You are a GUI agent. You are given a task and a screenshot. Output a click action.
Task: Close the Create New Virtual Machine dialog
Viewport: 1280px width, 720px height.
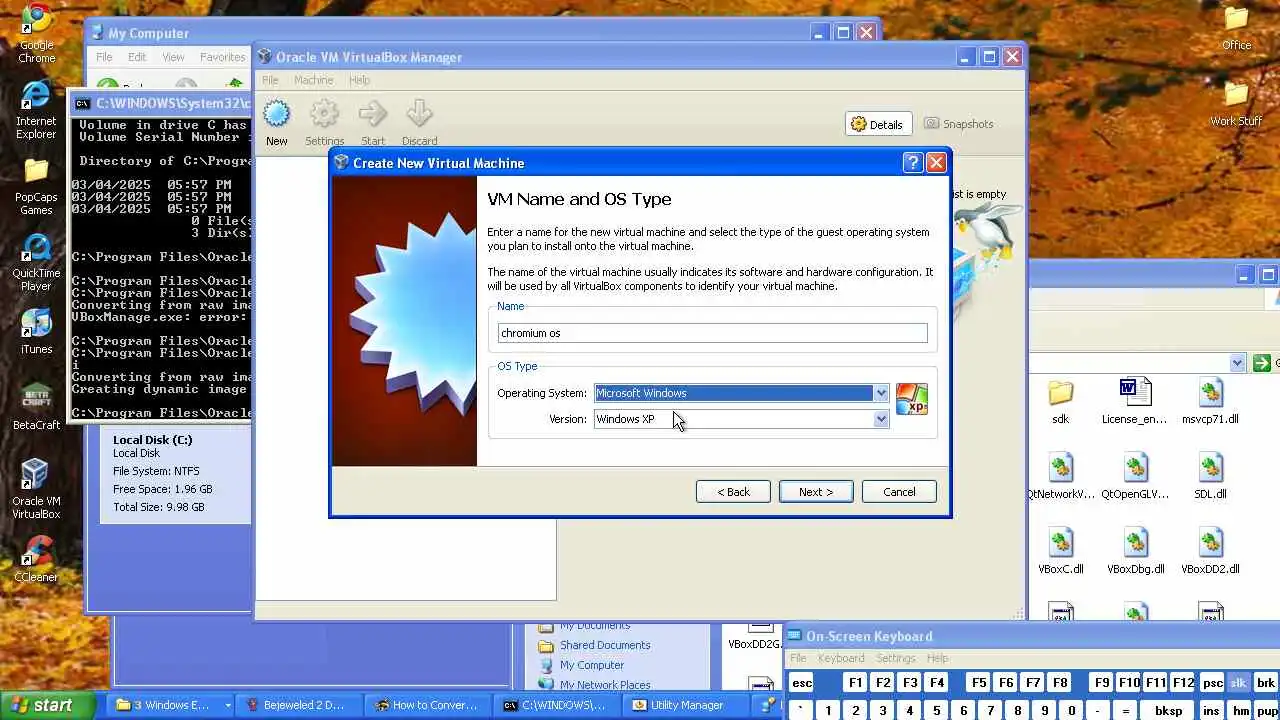(936, 162)
